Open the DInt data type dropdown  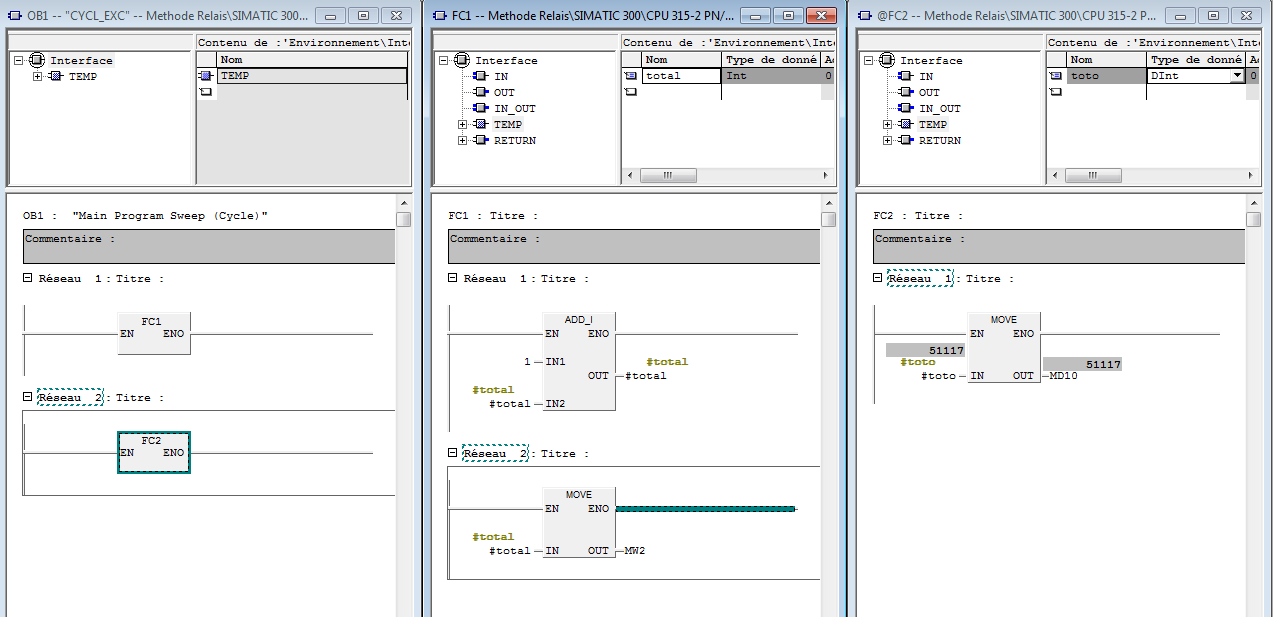click(1237, 76)
